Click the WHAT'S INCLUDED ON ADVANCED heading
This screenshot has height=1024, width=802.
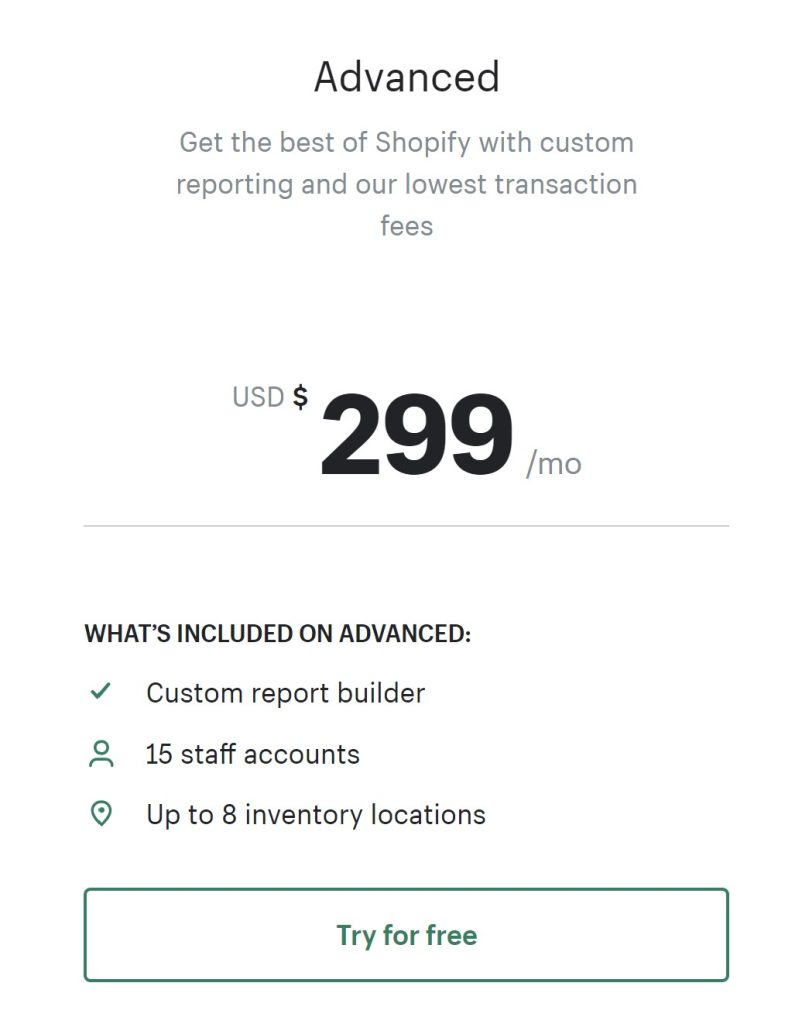(278, 633)
